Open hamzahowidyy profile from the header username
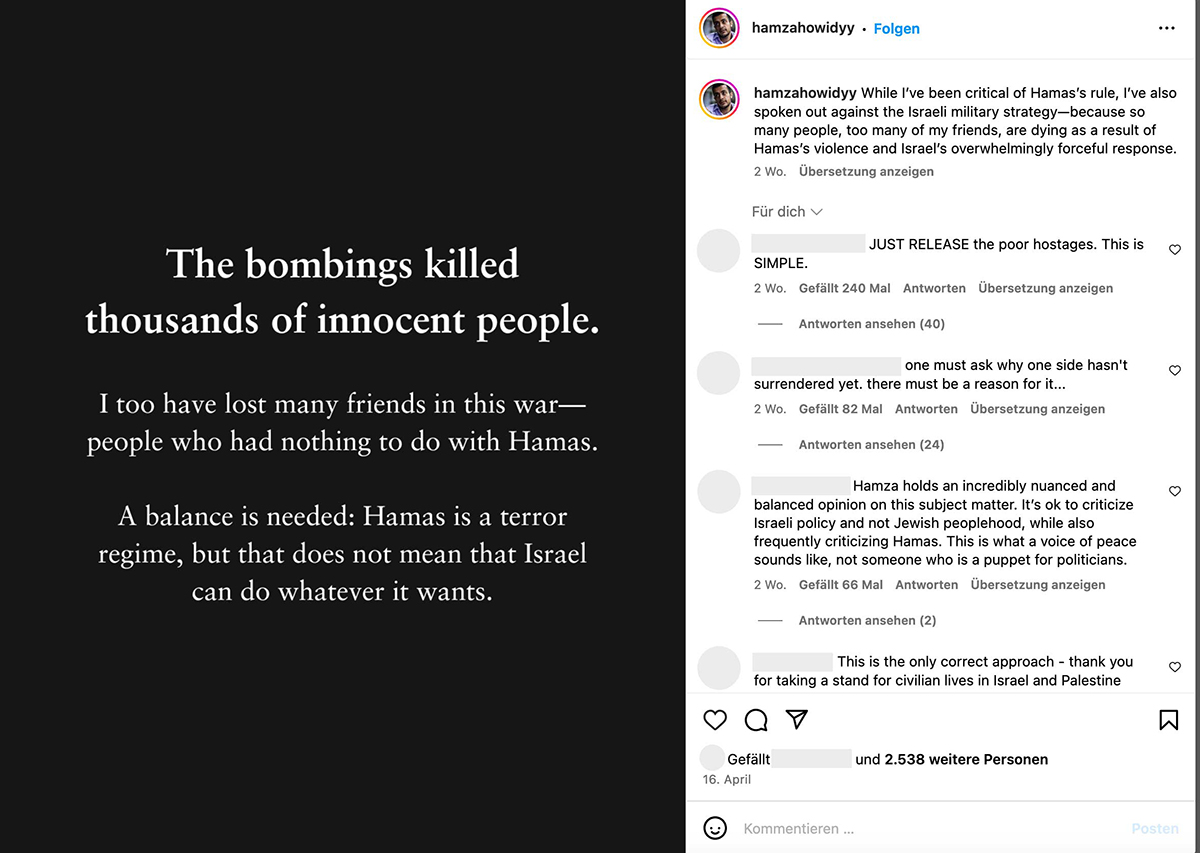The image size is (1200, 853). 803,28
